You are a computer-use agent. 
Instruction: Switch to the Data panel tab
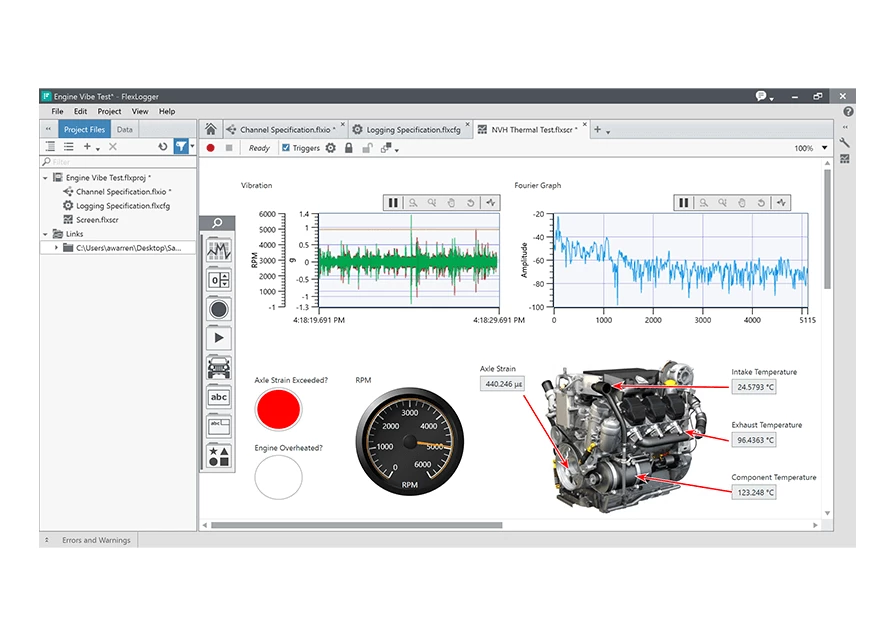click(x=124, y=130)
